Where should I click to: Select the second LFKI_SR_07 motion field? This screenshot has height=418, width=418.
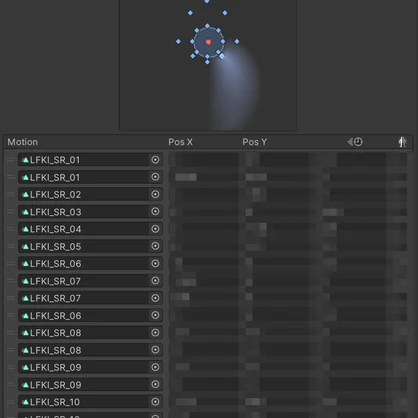[x=90, y=298]
